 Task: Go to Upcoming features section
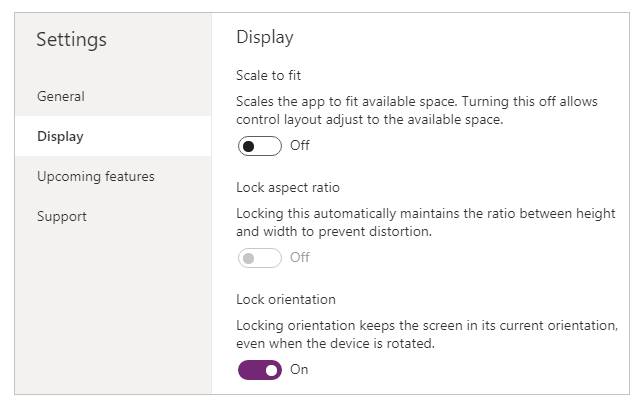tap(96, 177)
